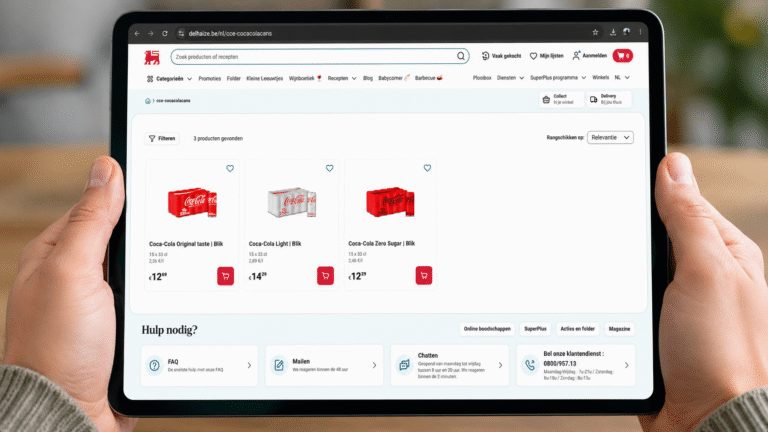Expand the Diensten dropdown
This screenshot has height=432, width=768.
click(510, 77)
